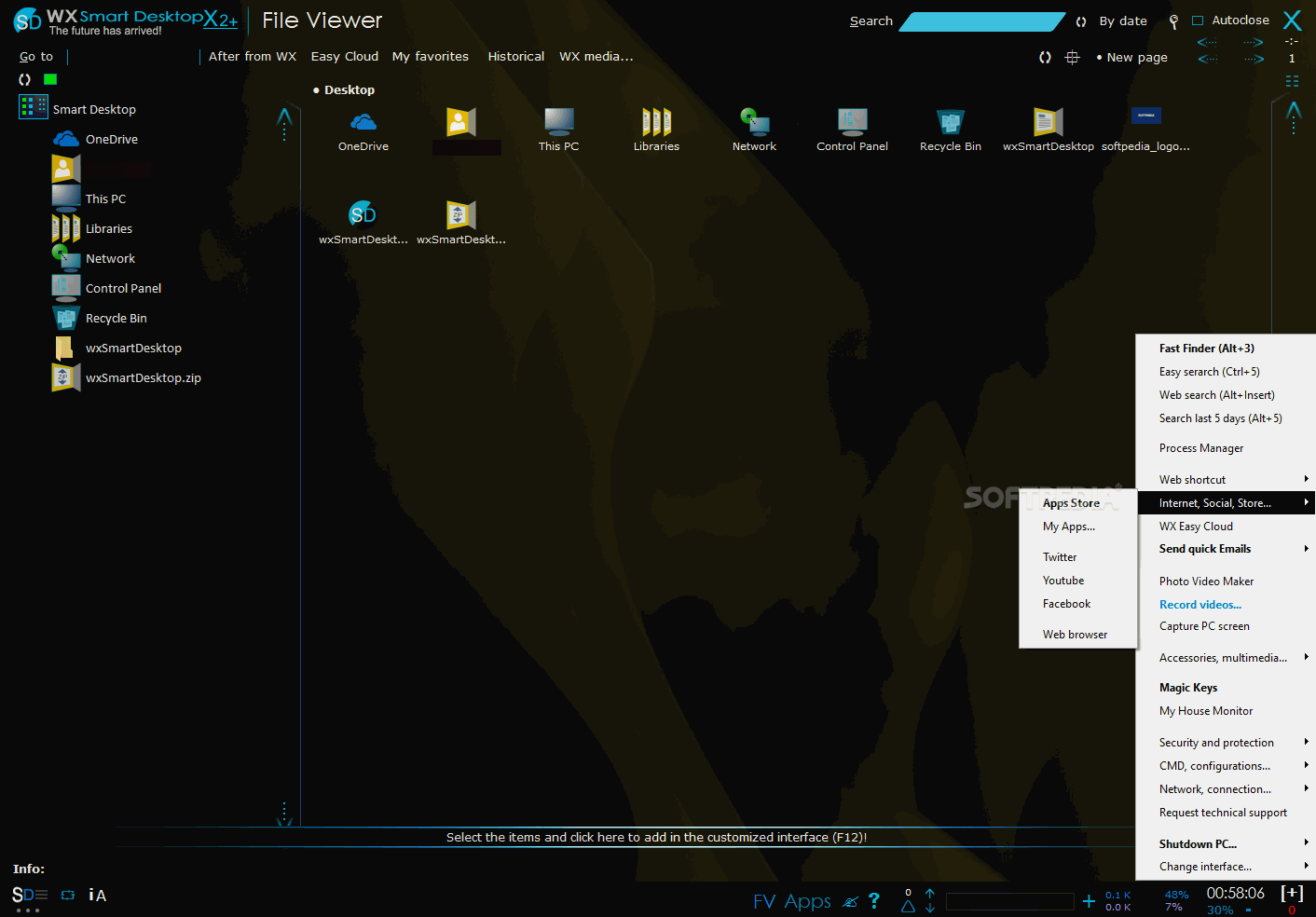Expand Internet, Social, Store submenu

(x=1226, y=503)
